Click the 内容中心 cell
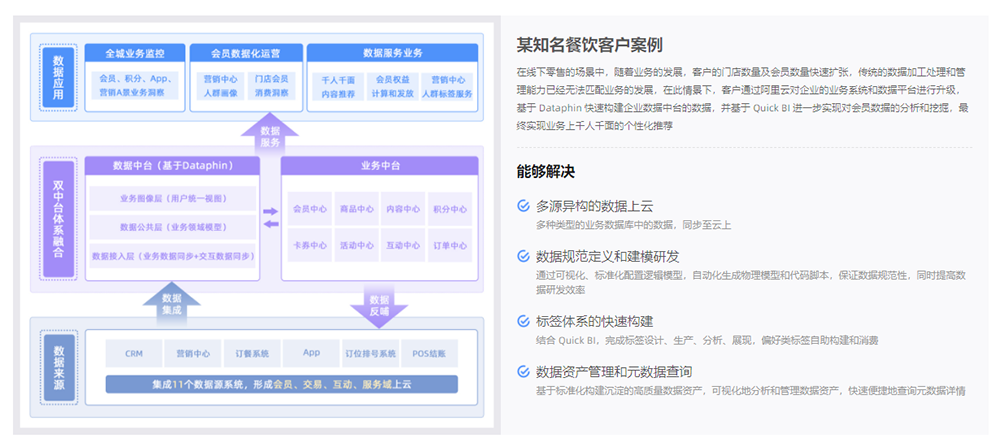Image resolution: width=1000 pixels, height=447 pixels. (x=402, y=209)
